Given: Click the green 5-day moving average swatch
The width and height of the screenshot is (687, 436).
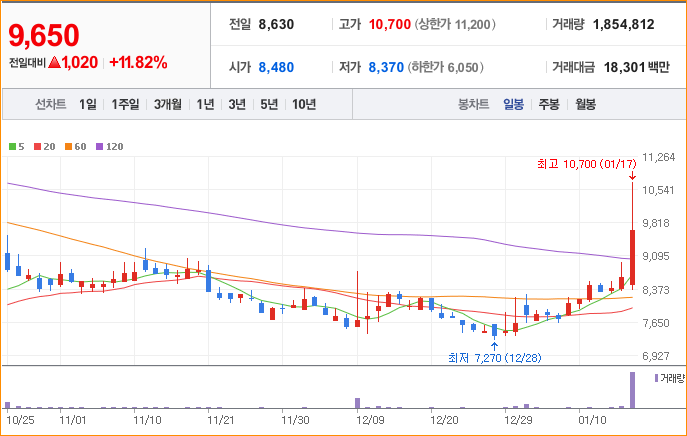Looking at the screenshot, I should pos(12,147).
